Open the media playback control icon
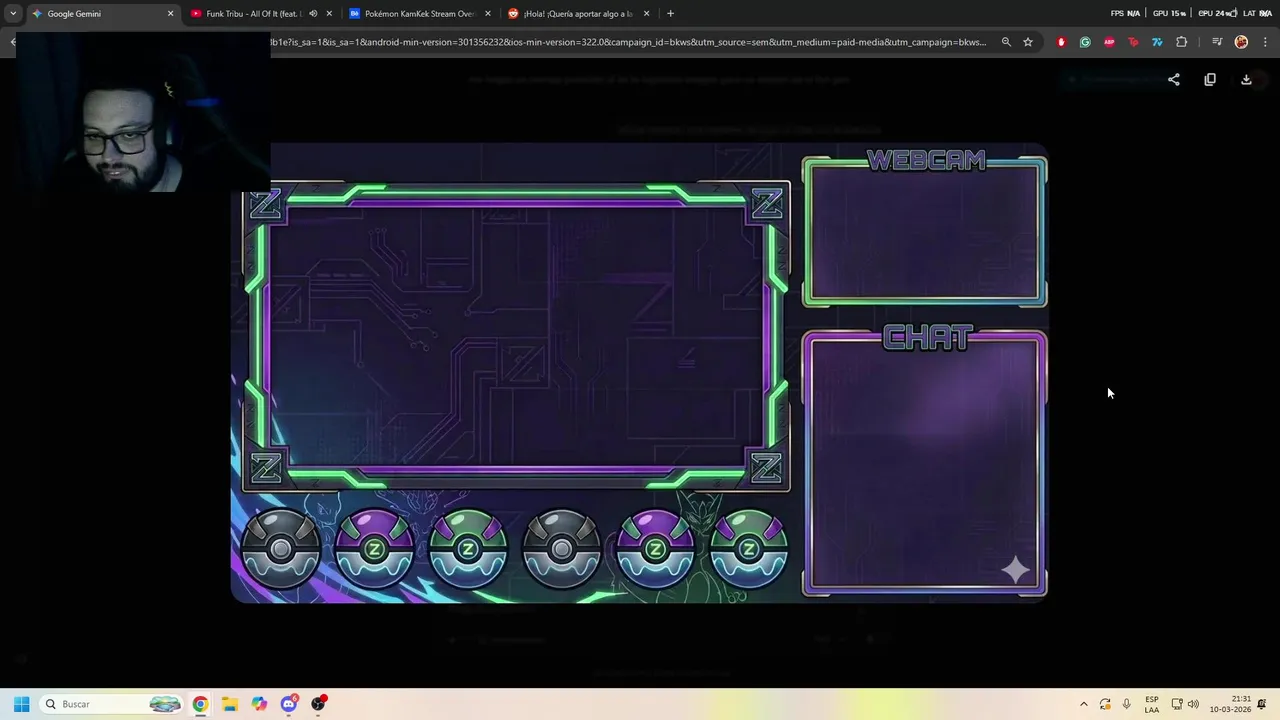This screenshot has width=1280, height=720. coord(1217,42)
